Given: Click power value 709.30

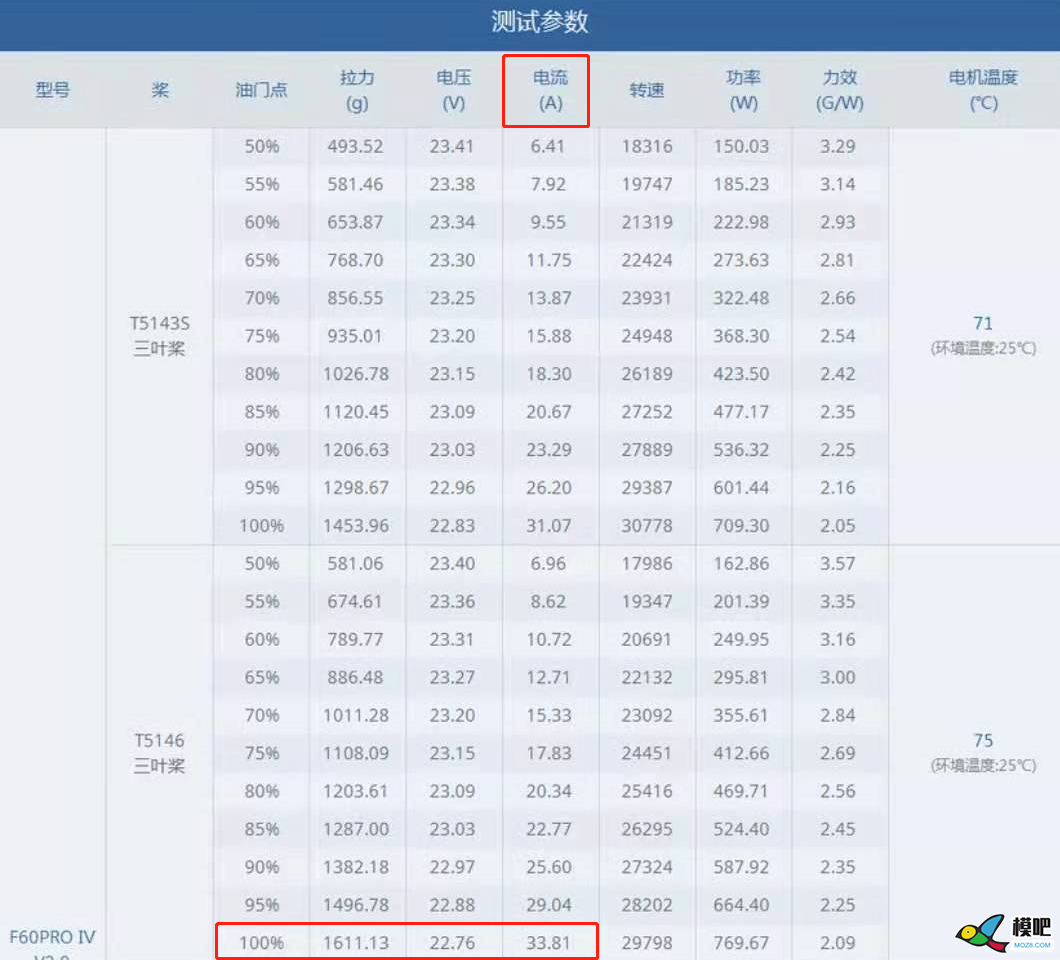Looking at the screenshot, I should click(741, 525).
